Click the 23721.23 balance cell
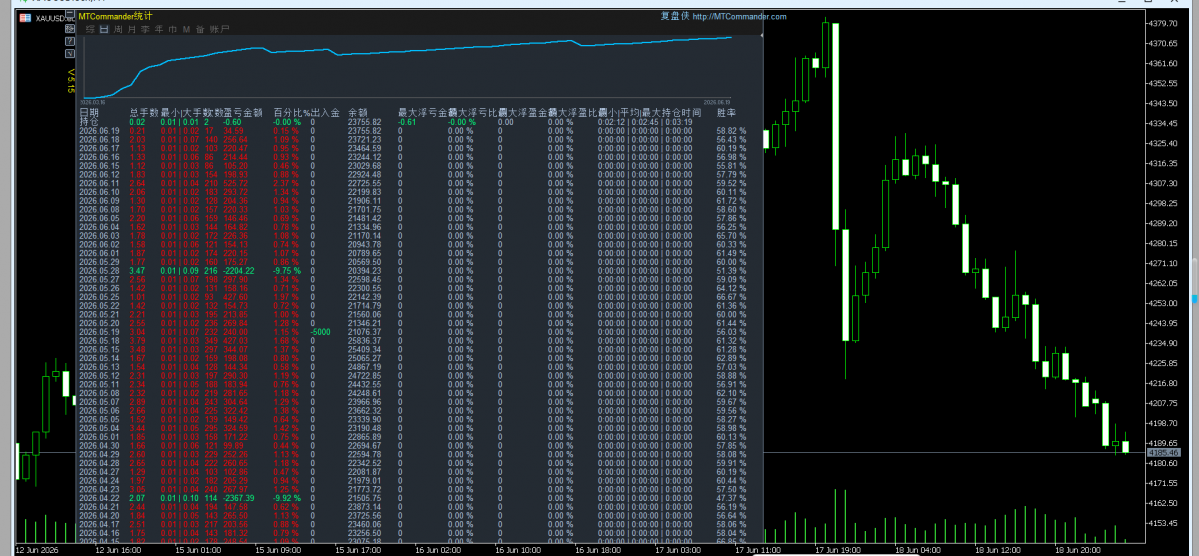1199x556 pixels. pyautogui.click(x=364, y=139)
